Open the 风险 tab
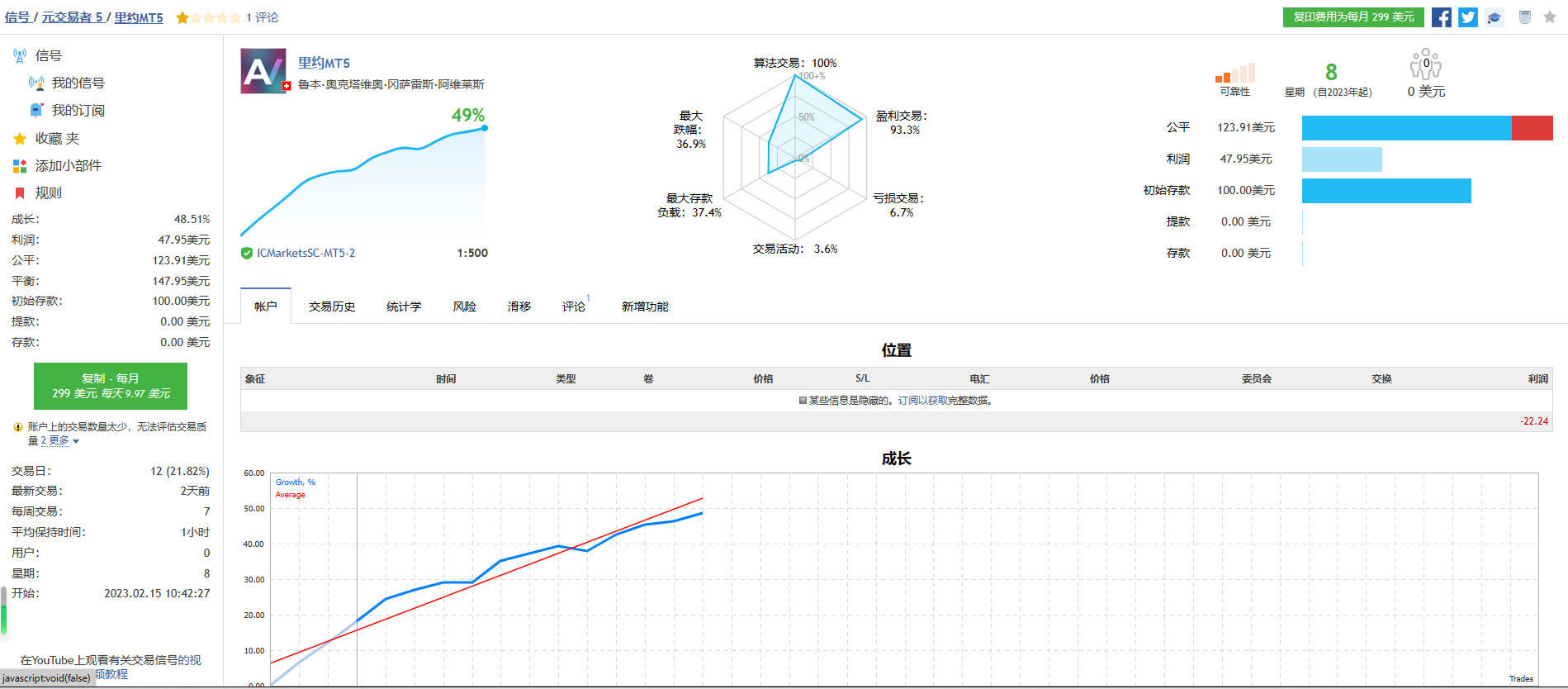The width and height of the screenshot is (1568, 689). tap(465, 306)
